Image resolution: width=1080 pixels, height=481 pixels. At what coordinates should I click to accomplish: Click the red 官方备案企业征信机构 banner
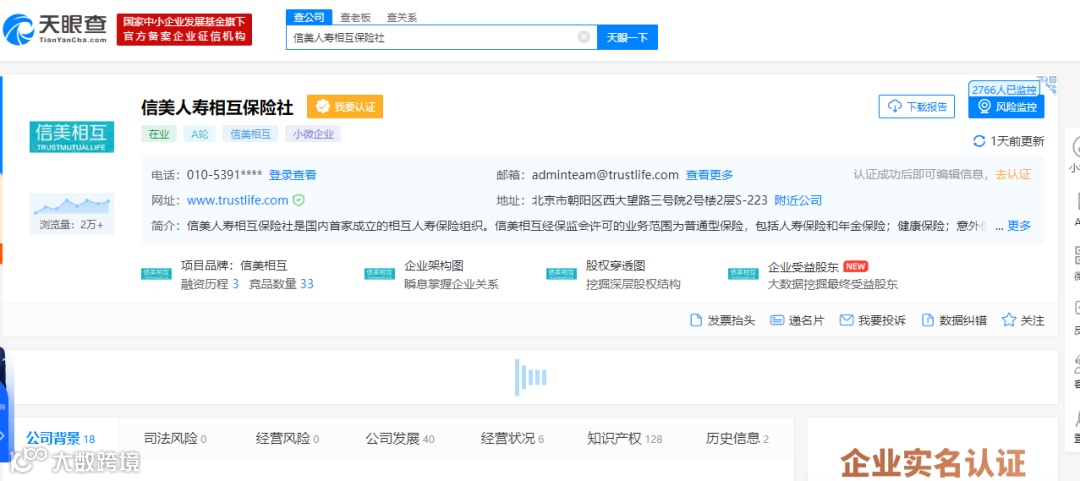tap(185, 30)
